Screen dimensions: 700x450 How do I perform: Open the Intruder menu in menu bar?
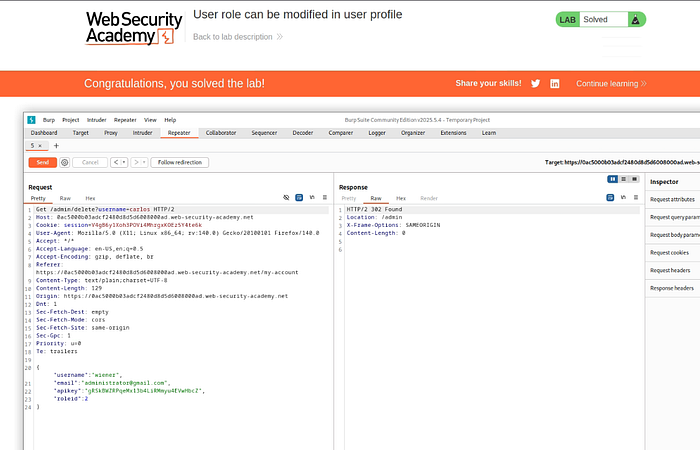96,120
